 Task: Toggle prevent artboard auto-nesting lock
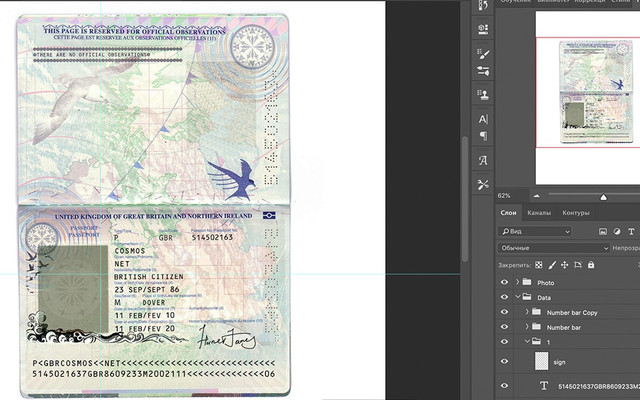[x=578, y=265]
